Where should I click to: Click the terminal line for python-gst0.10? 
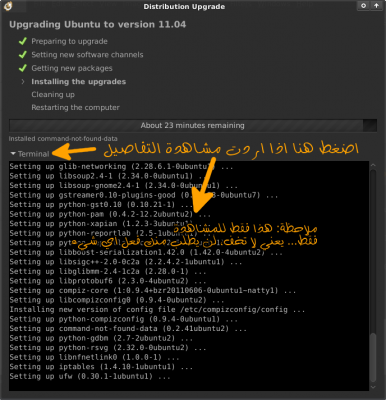pyautogui.click(x=101, y=205)
